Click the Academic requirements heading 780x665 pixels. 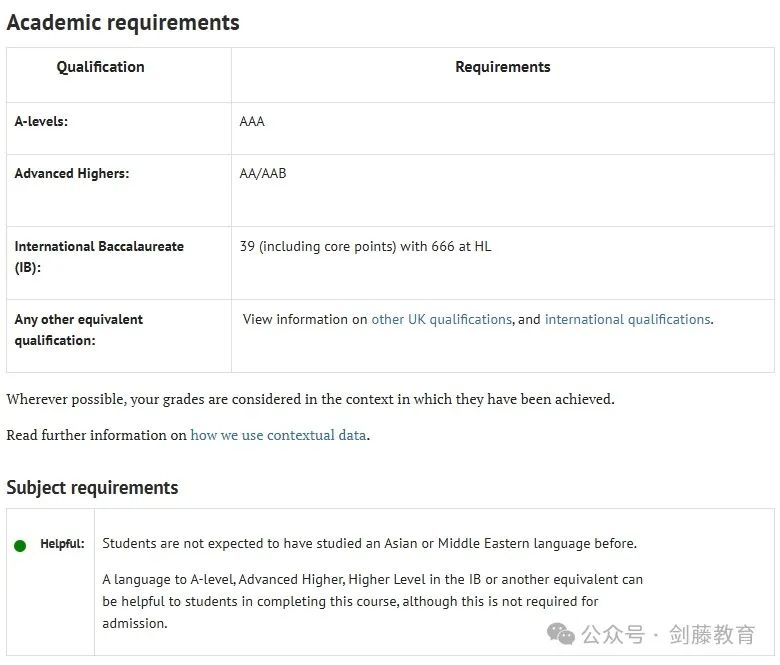tap(123, 23)
